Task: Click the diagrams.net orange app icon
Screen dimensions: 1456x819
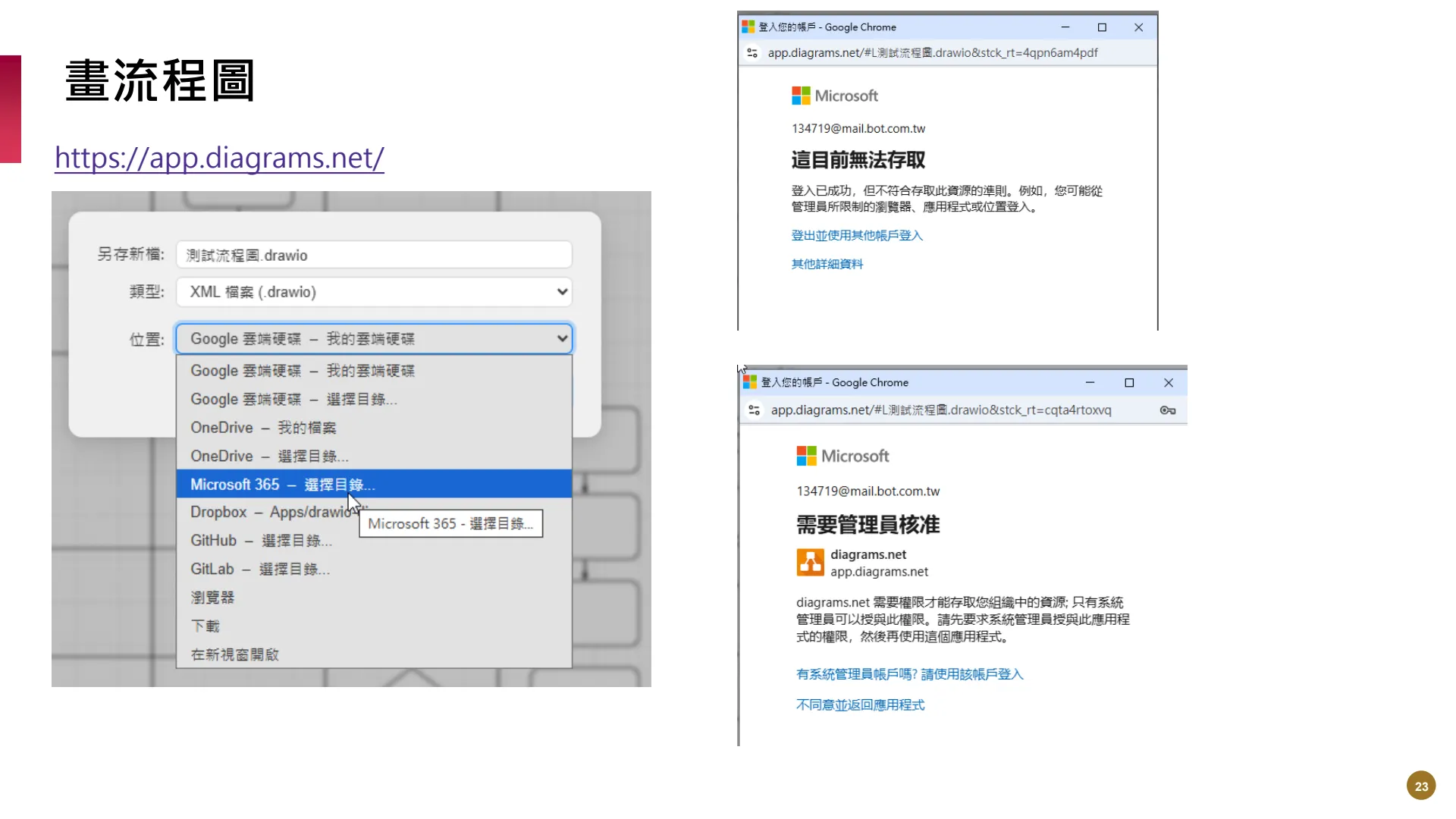Action: (811, 563)
